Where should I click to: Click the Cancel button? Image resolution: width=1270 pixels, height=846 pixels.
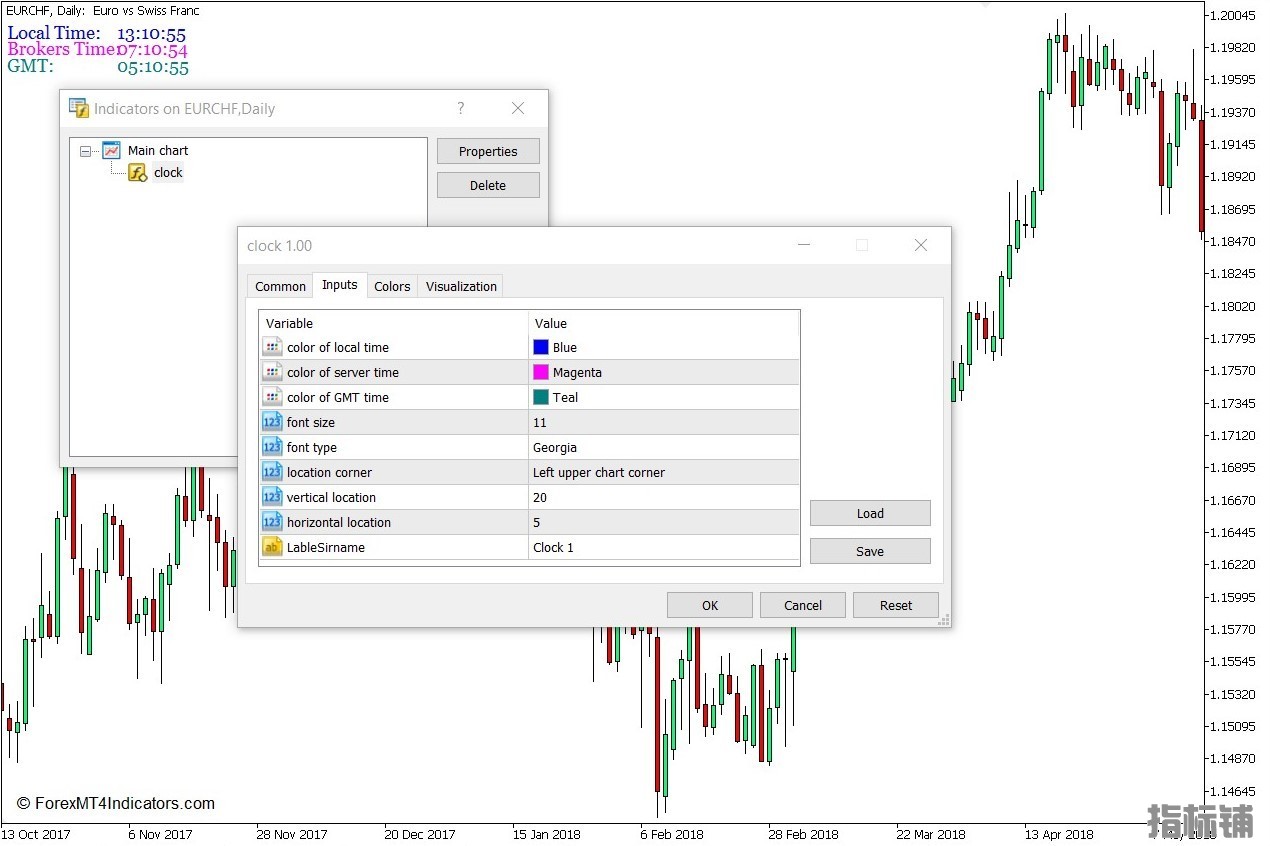[803, 605]
